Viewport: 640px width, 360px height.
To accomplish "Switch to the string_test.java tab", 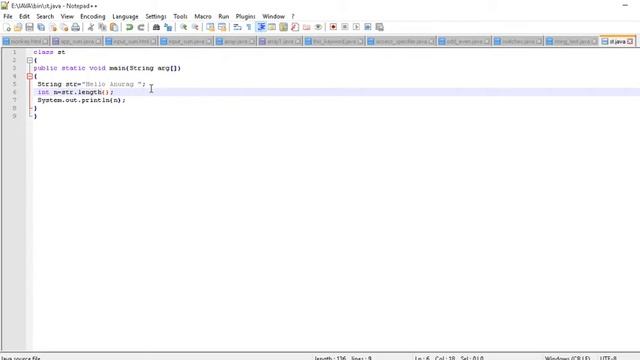I will pyautogui.click(x=571, y=41).
